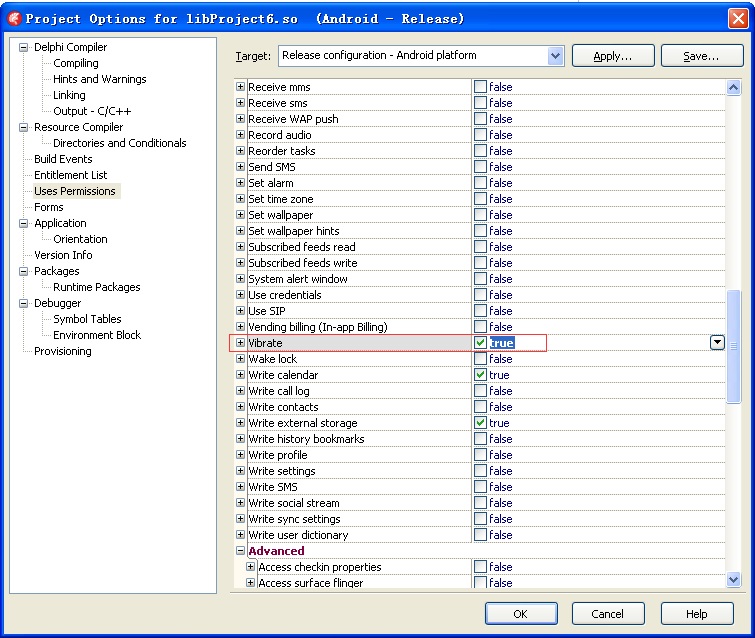The image size is (755, 638).
Task: Enable the Wake lock checkbox
Action: coord(480,359)
